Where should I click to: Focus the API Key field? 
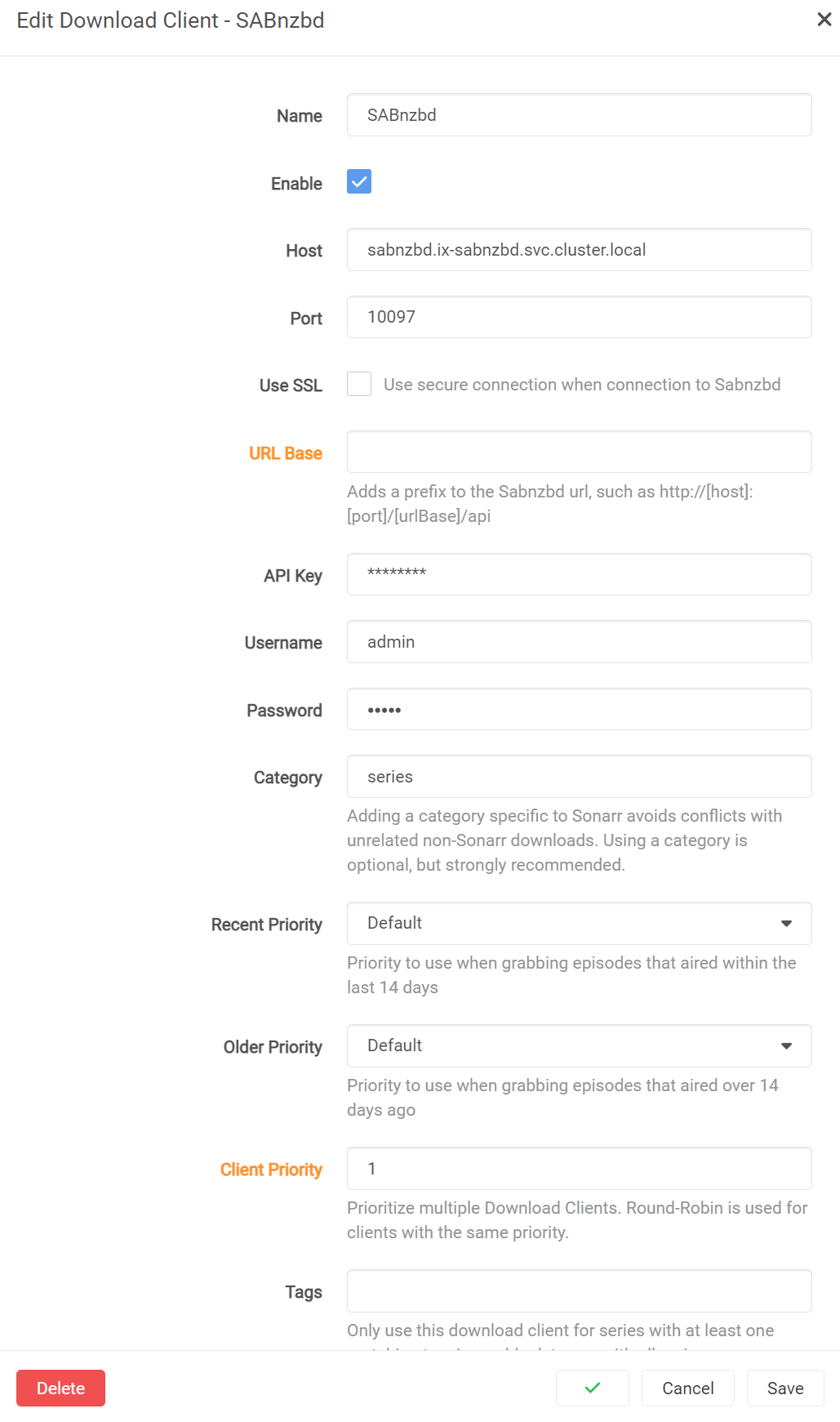coord(579,574)
